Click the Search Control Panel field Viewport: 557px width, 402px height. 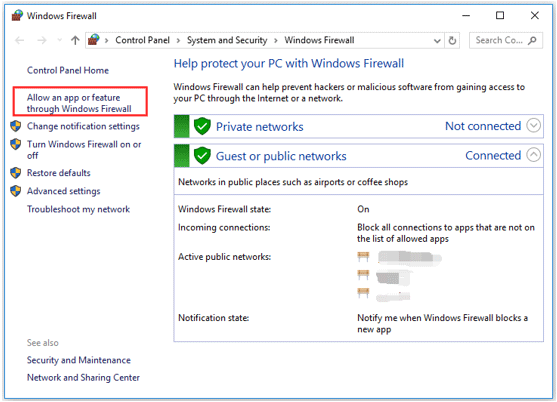506,40
